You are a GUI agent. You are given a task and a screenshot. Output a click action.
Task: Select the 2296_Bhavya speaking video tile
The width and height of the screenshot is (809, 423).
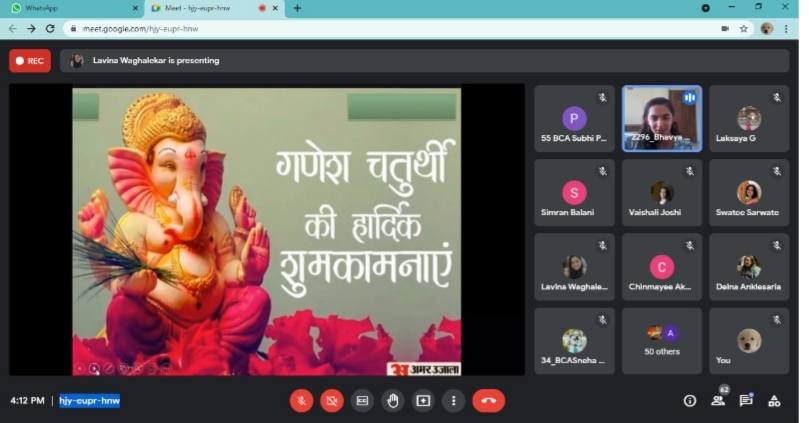pos(662,119)
